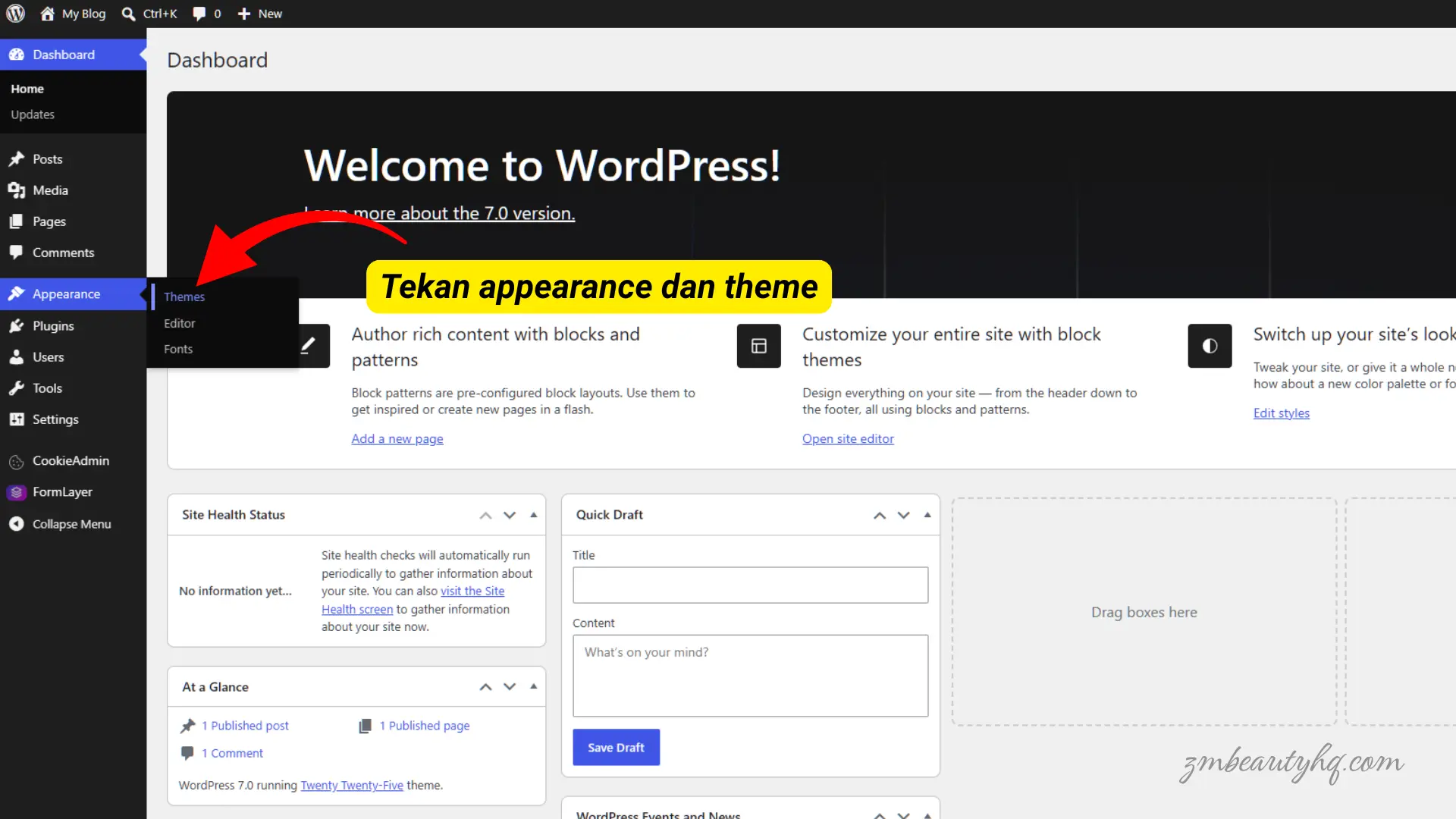The image size is (1456, 819).
Task: Click the Save Draft button
Action: point(616,748)
